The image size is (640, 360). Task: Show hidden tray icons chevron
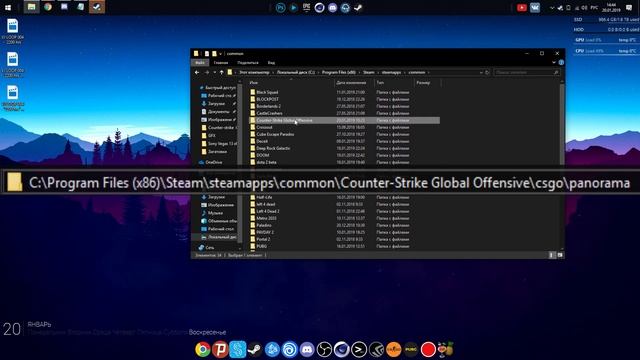[x=552, y=8]
